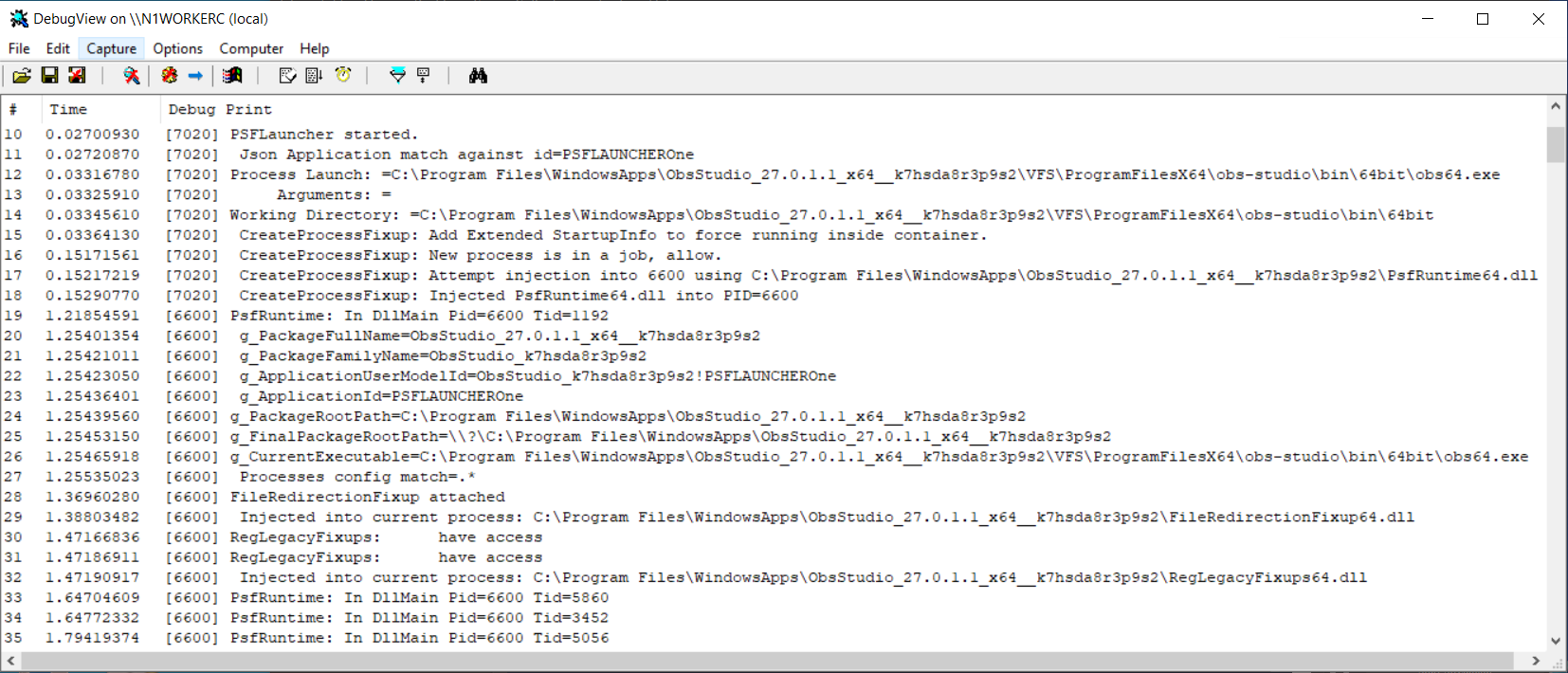Select the 'PSFLauncher started.' log line
The height and width of the screenshot is (673, 1568).
(775, 135)
